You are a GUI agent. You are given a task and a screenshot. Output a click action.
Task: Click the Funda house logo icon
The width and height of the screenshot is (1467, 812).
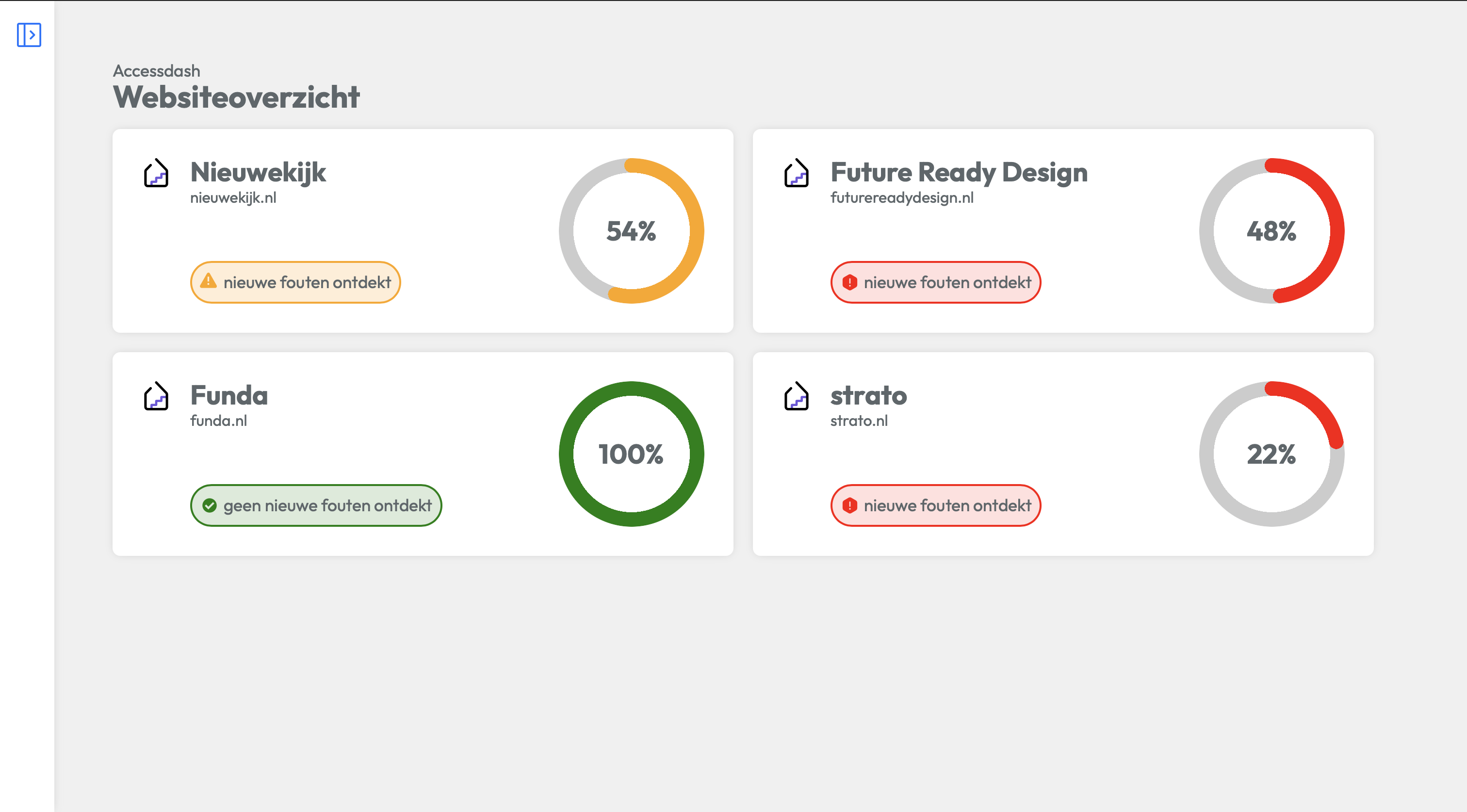(156, 396)
